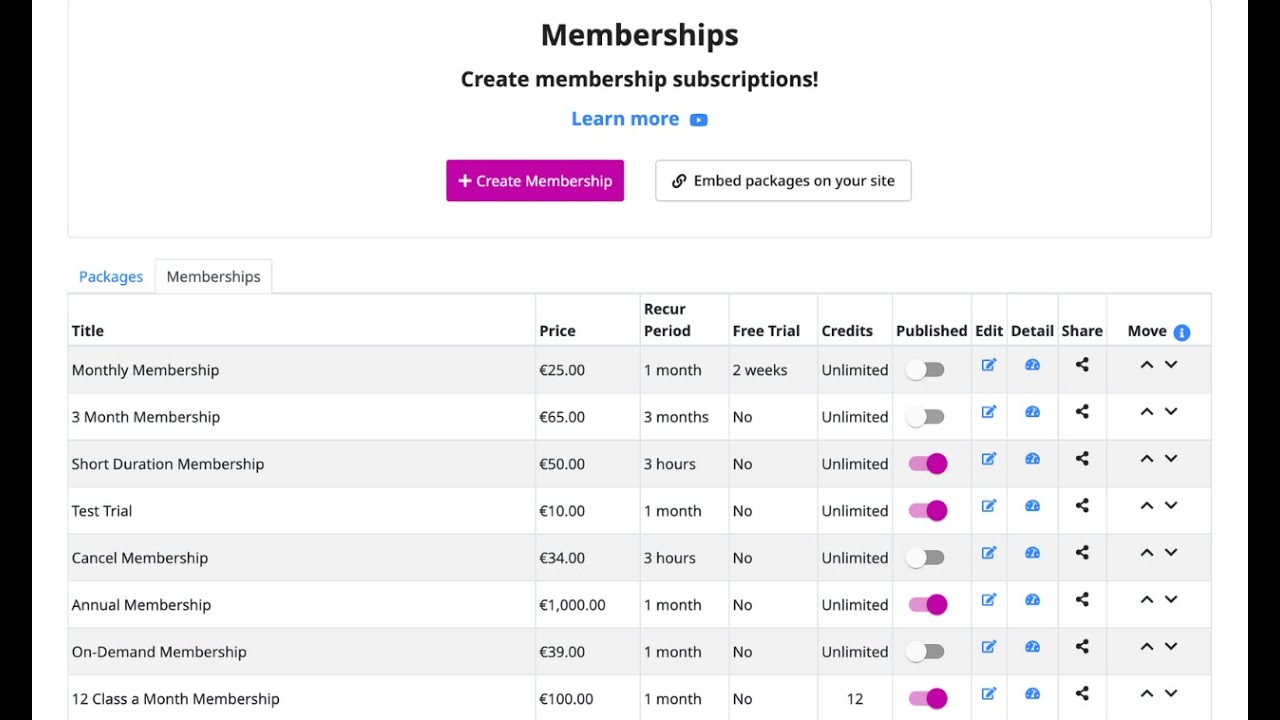Share the Monthly Membership
Viewport: 1280px width, 720px height.
1082,365
